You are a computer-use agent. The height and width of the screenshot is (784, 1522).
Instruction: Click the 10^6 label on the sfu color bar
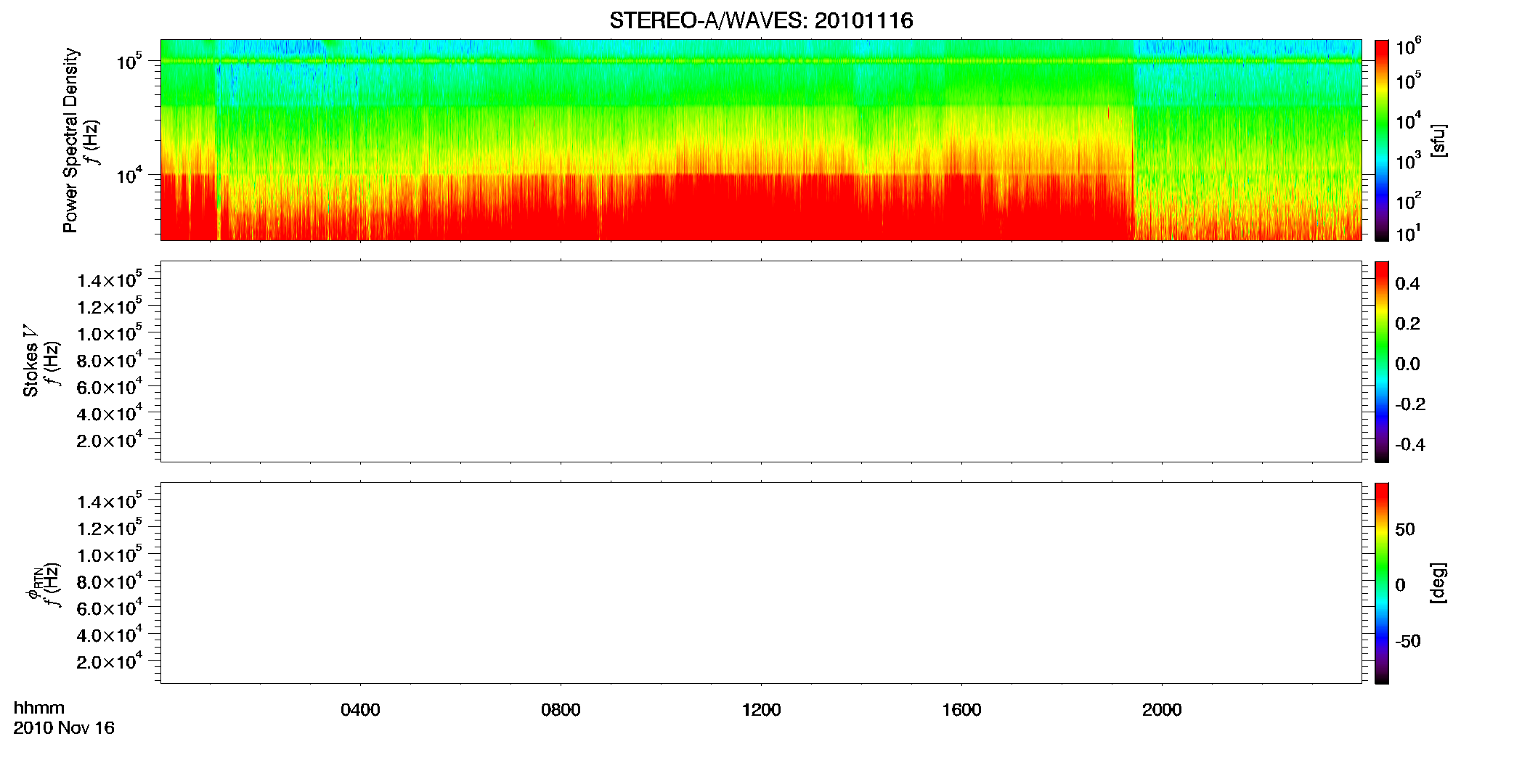(1409, 46)
